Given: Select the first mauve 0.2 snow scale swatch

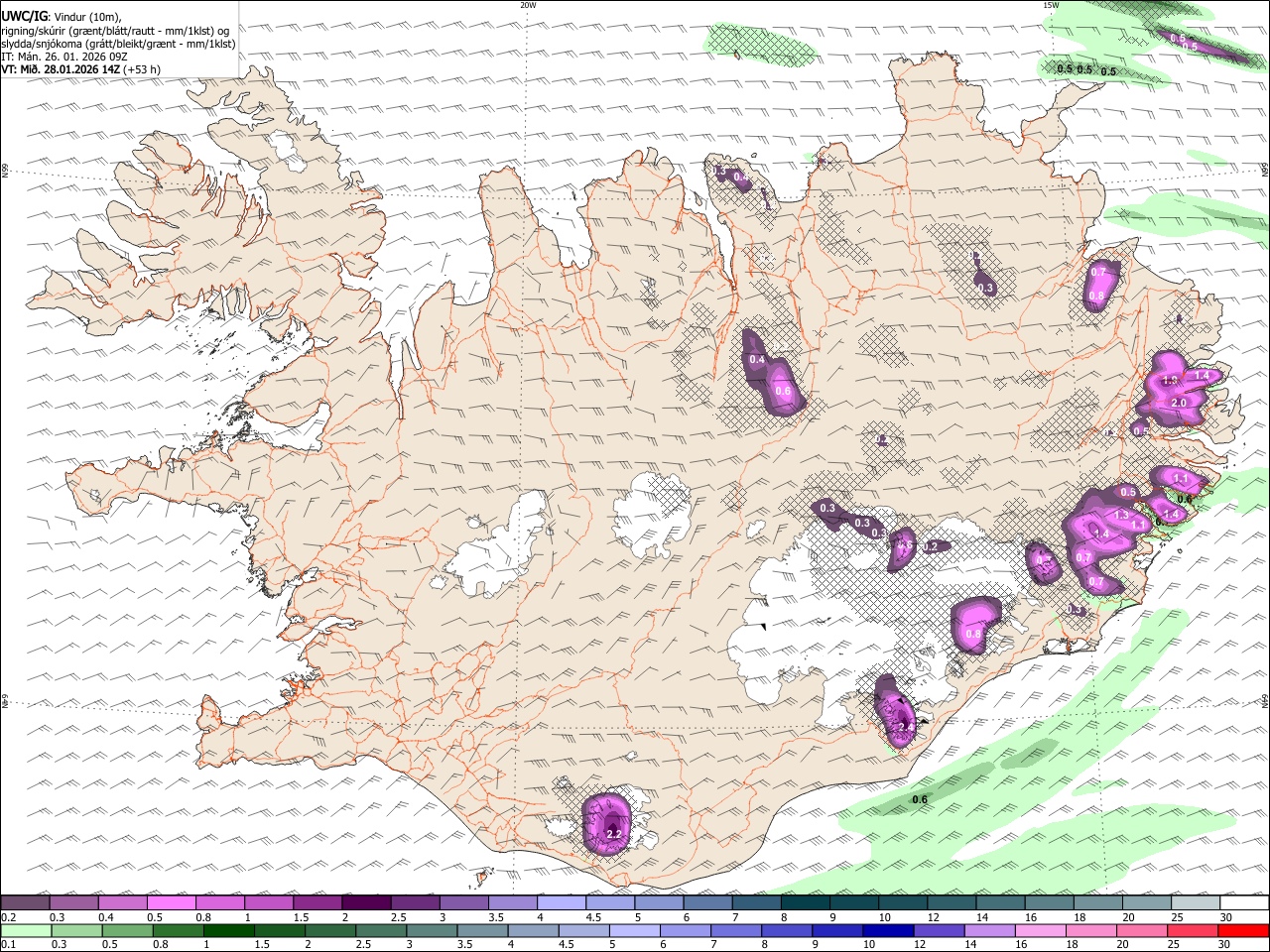Looking at the screenshot, I should (x=24, y=903).
